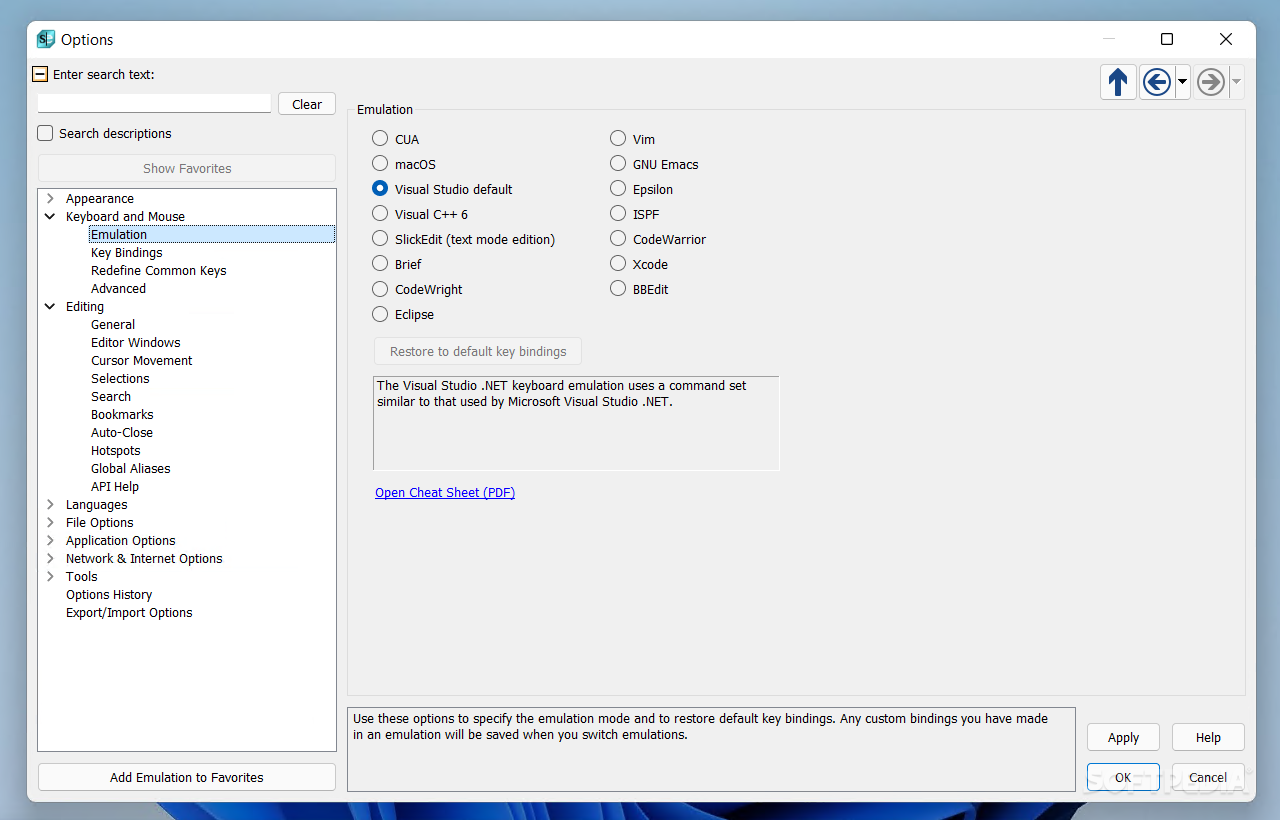Select the Eclipse emulation option
This screenshot has height=820, width=1280.
[x=380, y=314]
